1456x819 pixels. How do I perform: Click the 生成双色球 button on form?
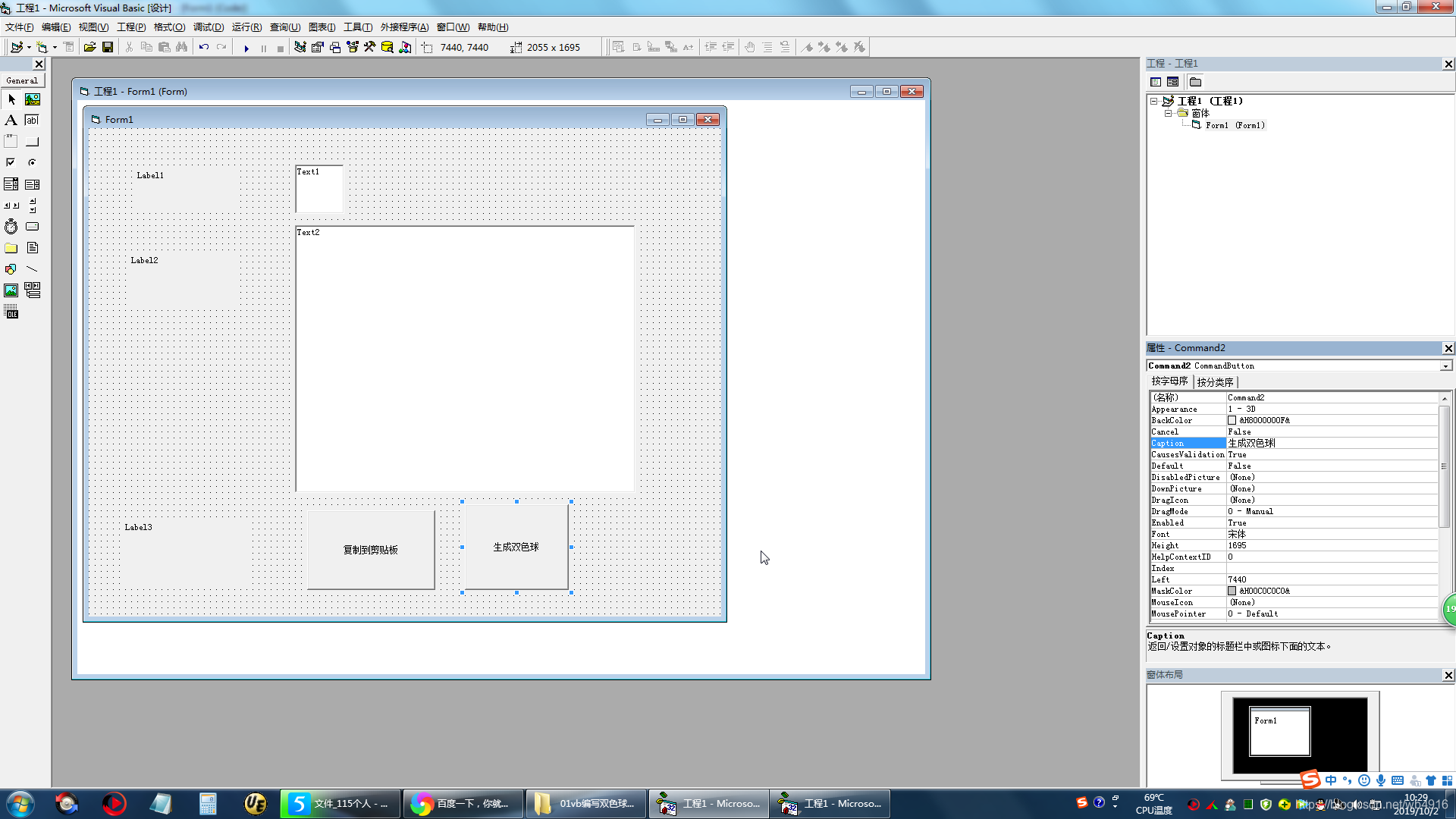(516, 547)
